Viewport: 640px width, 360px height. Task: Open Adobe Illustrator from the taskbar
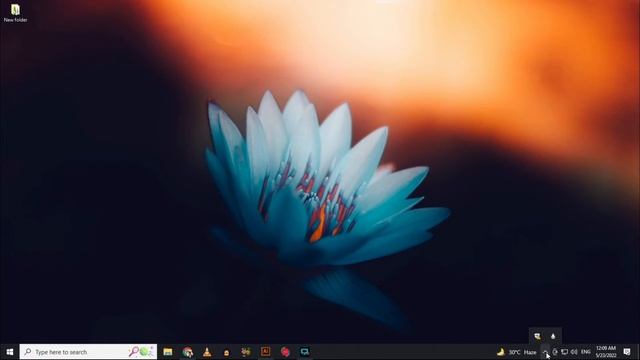(x=266, y=351)
